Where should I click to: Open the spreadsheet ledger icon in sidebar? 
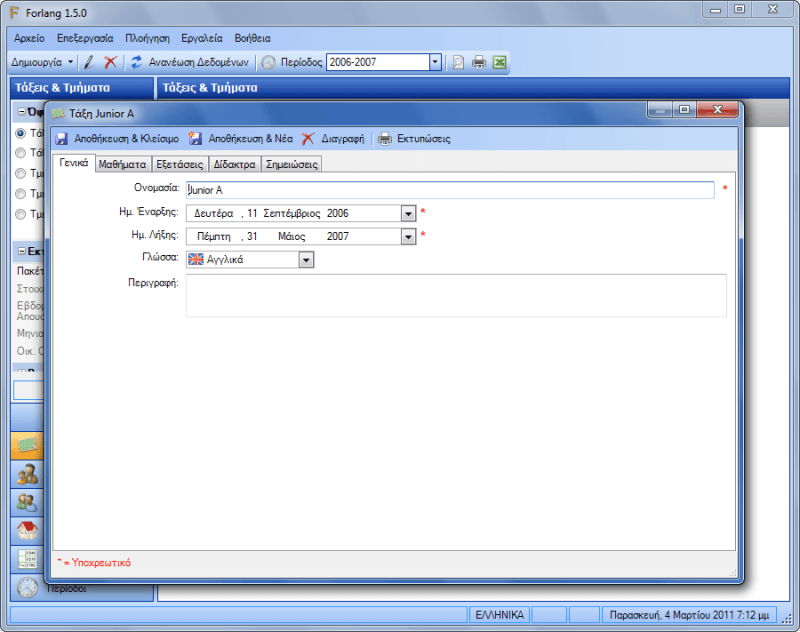click(27, 559)
